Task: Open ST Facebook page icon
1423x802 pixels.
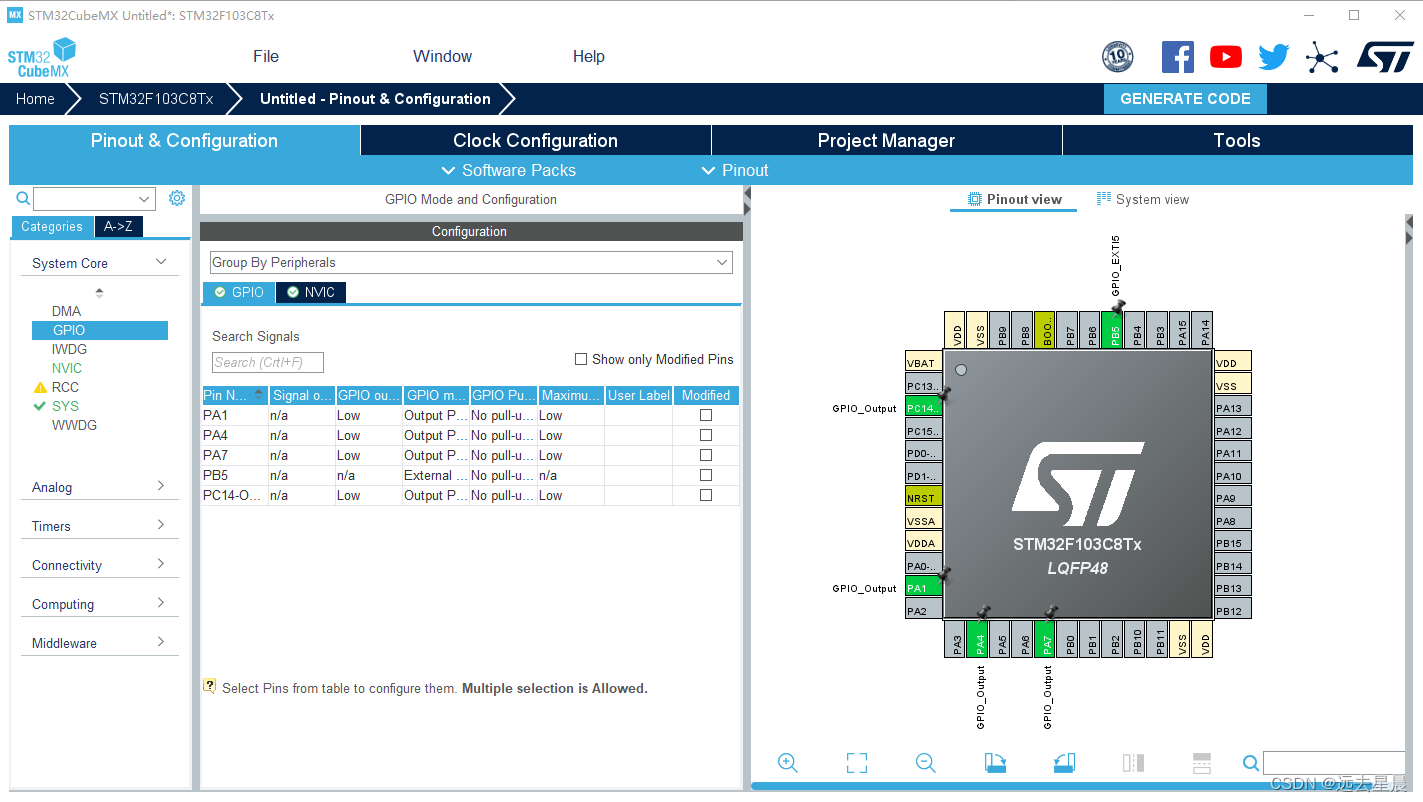Action: (1178, 57)
